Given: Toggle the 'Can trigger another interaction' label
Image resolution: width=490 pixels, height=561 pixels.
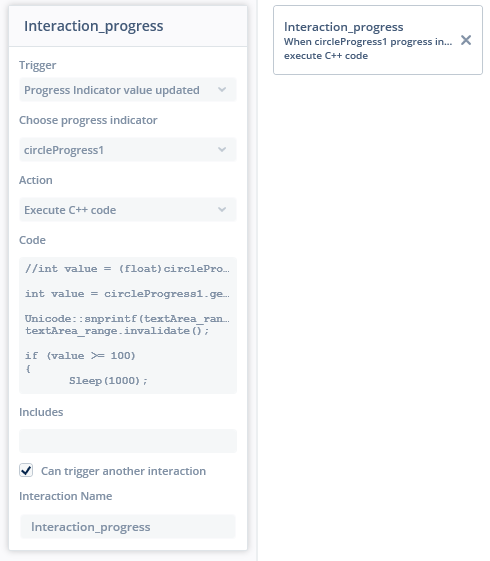Looking at the screenshot, I should [x=123, y=471].
